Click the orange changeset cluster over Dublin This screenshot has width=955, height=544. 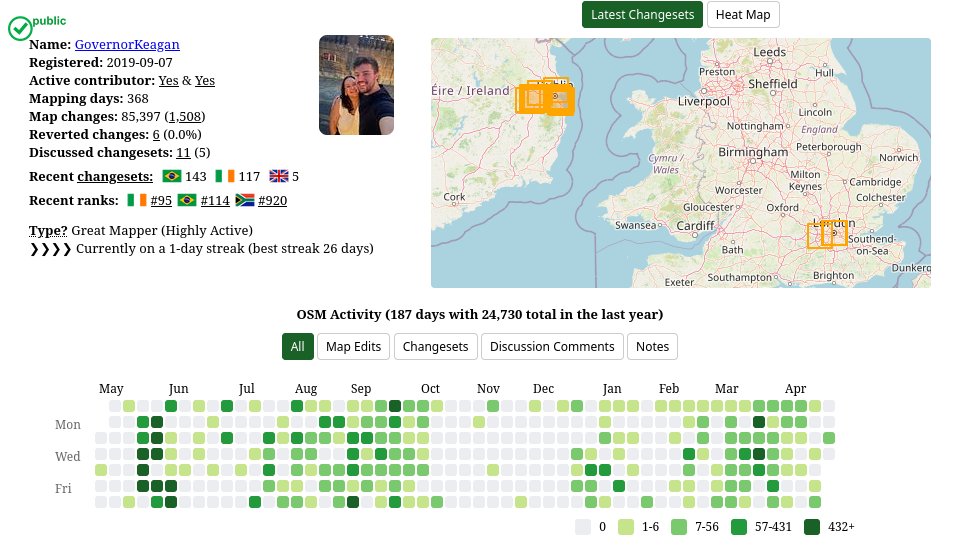click(x=545, y=96)
